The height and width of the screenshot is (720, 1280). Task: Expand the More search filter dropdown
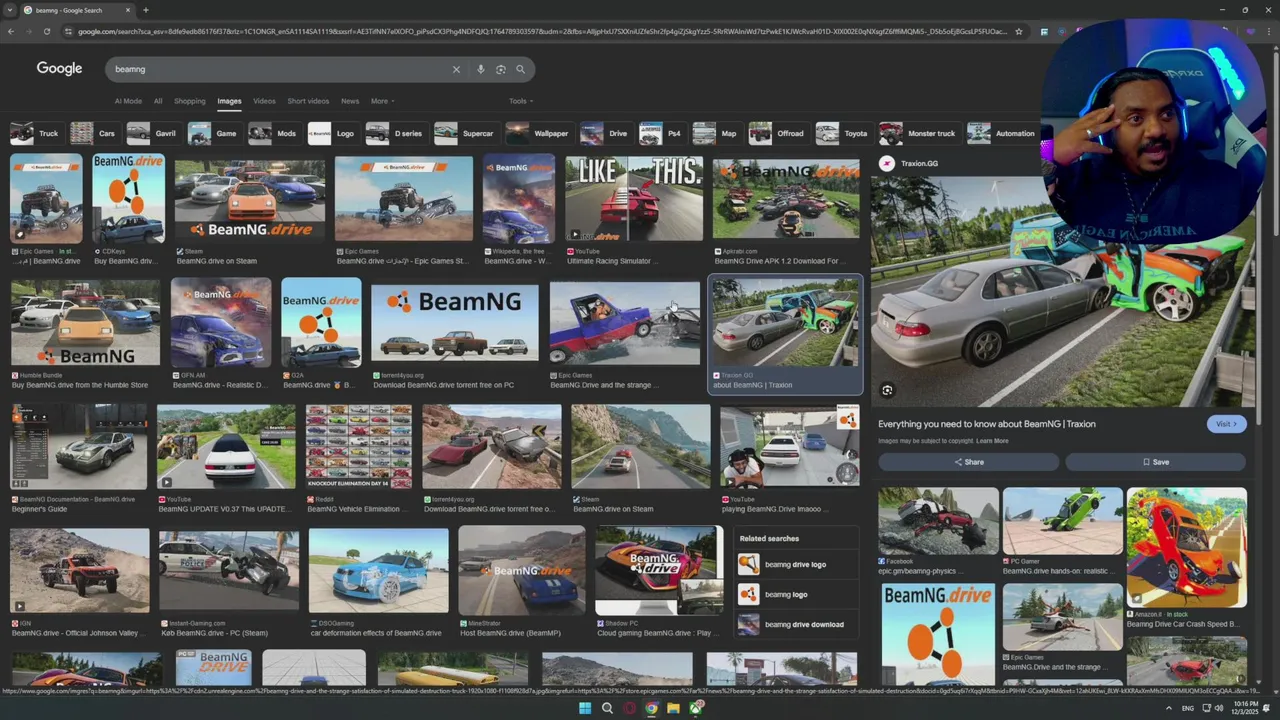point(382,101)
